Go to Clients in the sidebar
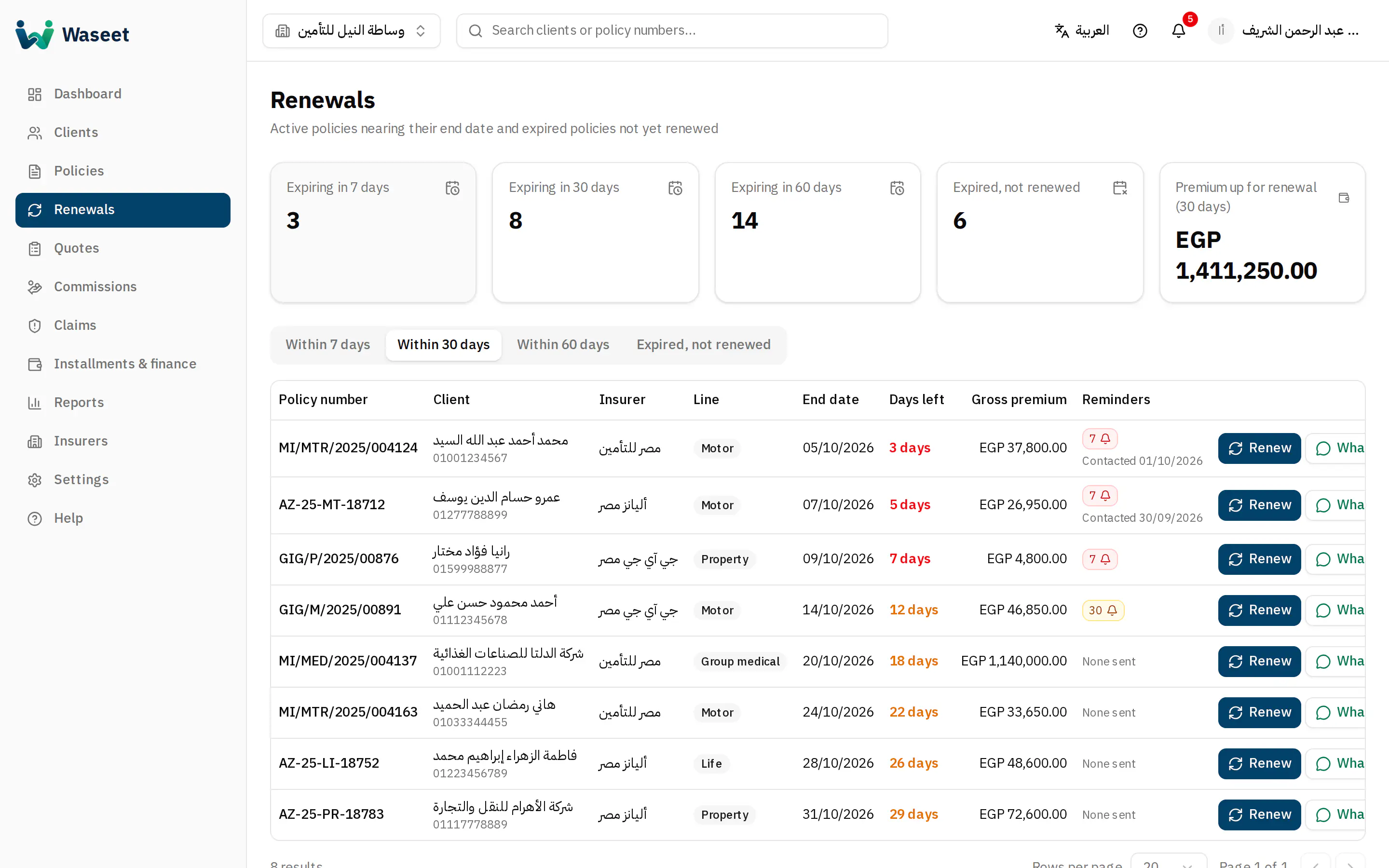The image size is (1389, 868). [123, 132]
